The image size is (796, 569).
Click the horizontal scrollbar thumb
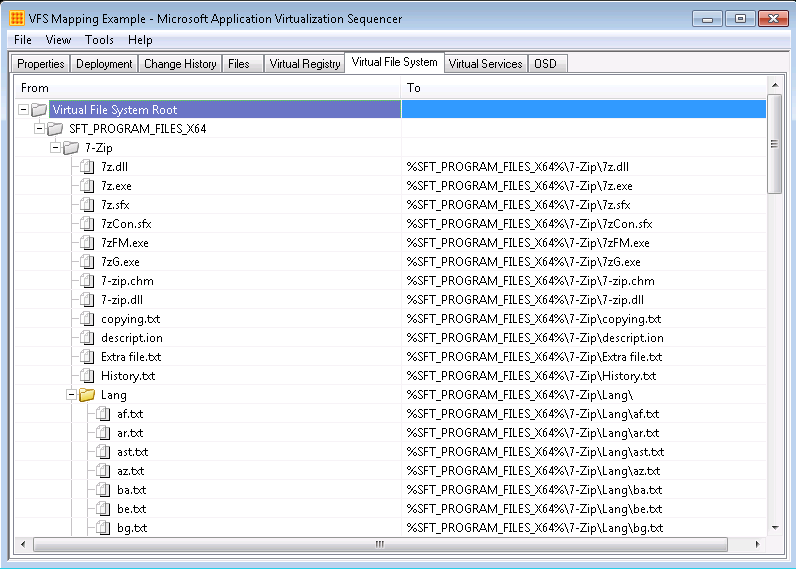[x=379, y=544]
